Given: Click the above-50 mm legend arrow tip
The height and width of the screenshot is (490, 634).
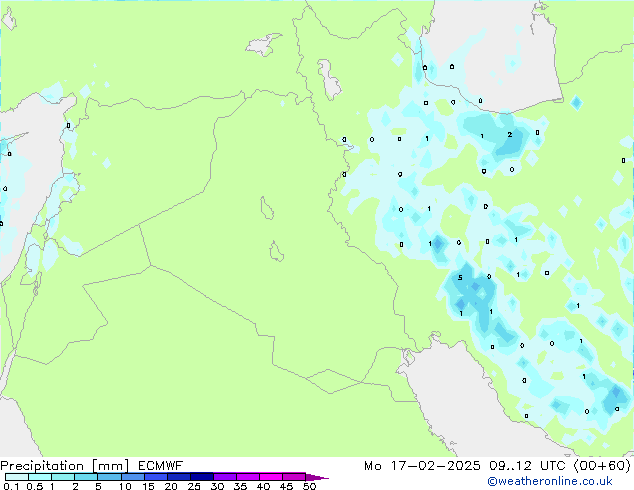Looking at the screenshot, I should (317, 478).
